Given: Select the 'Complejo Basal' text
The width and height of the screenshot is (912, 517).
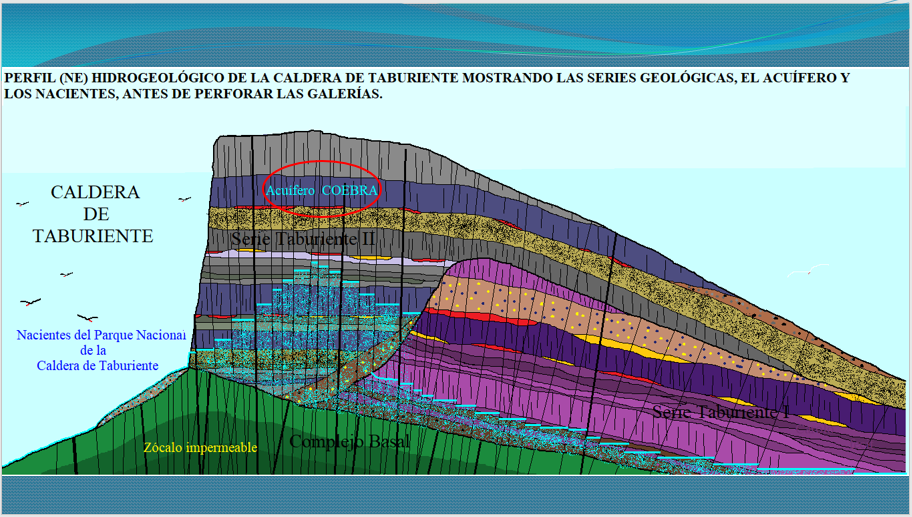Looking at the screenshot, I should [x=349, y=441].
